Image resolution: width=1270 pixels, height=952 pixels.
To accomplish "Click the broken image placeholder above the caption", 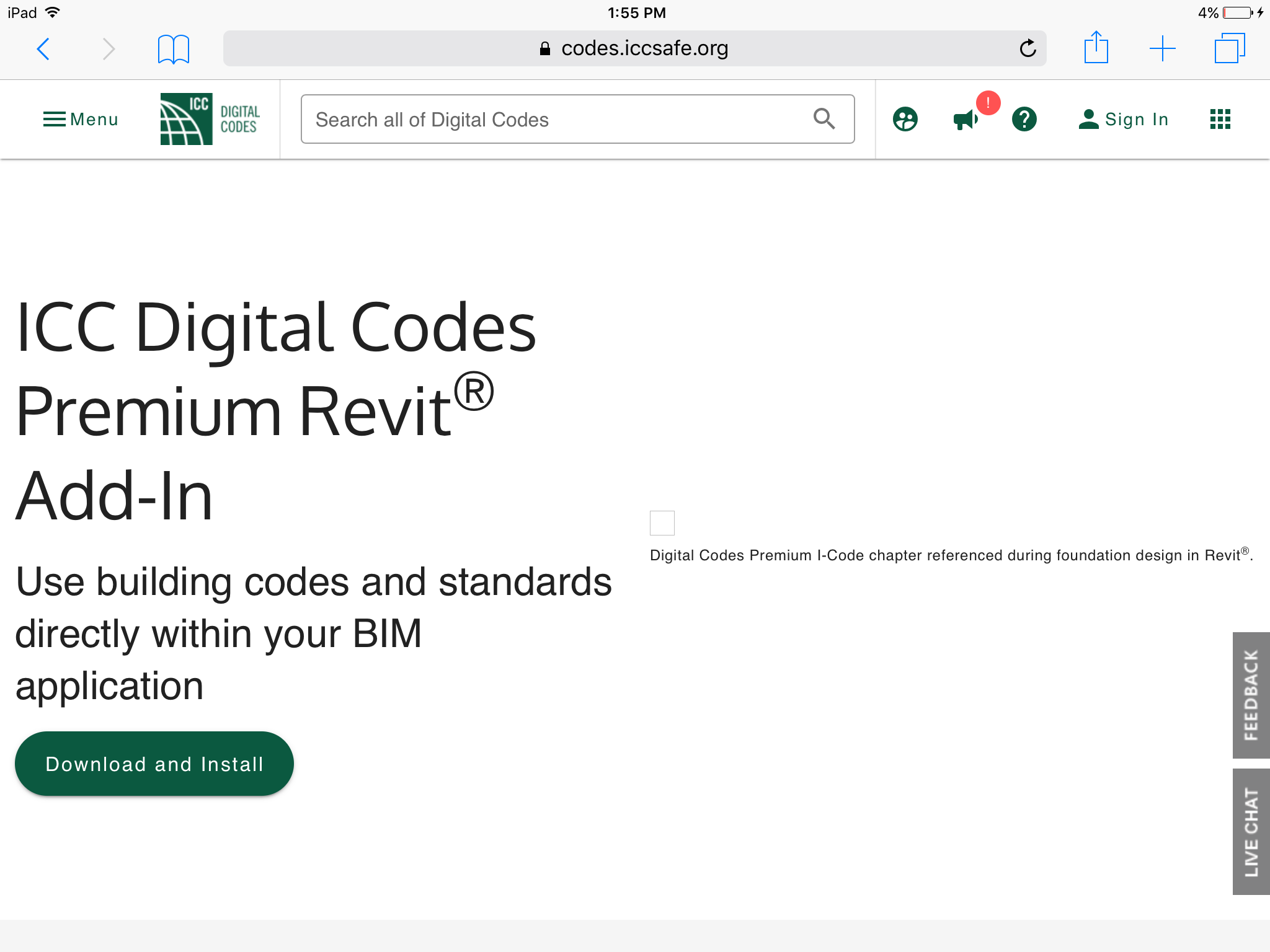I will coord(662,523).
